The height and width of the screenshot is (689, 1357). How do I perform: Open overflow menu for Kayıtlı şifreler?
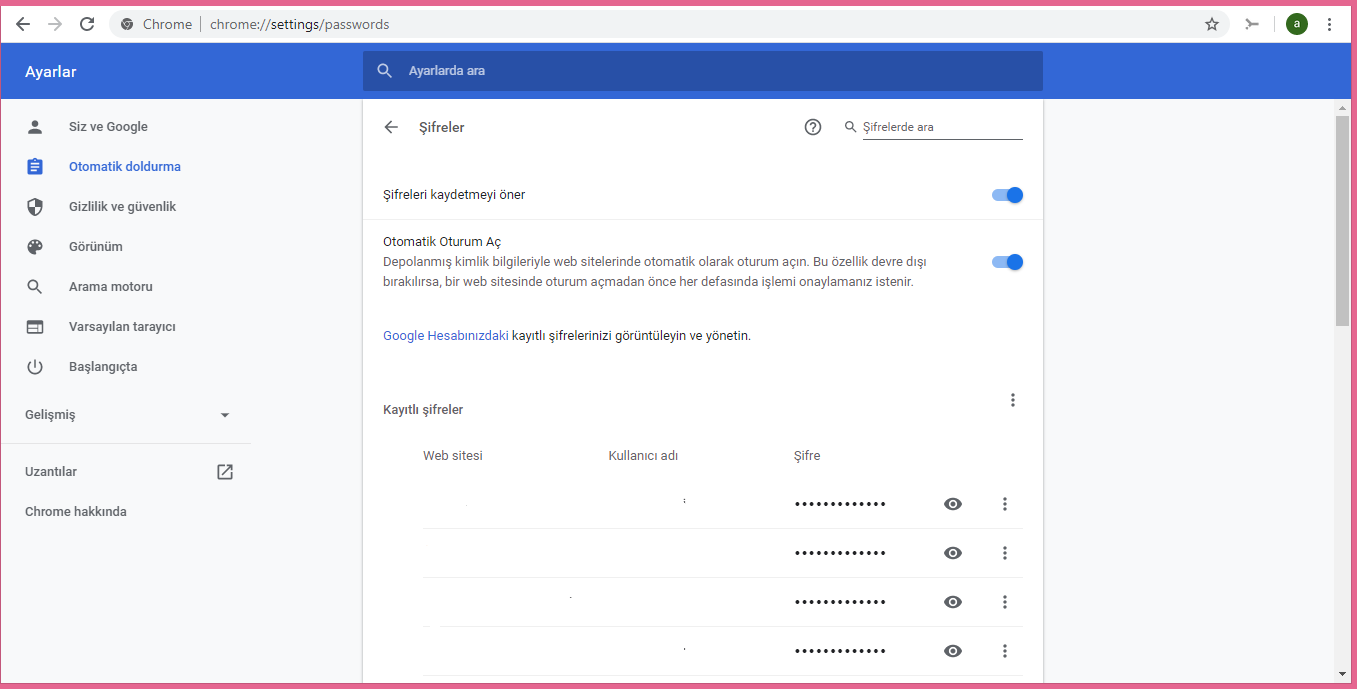coord(1013,399)
